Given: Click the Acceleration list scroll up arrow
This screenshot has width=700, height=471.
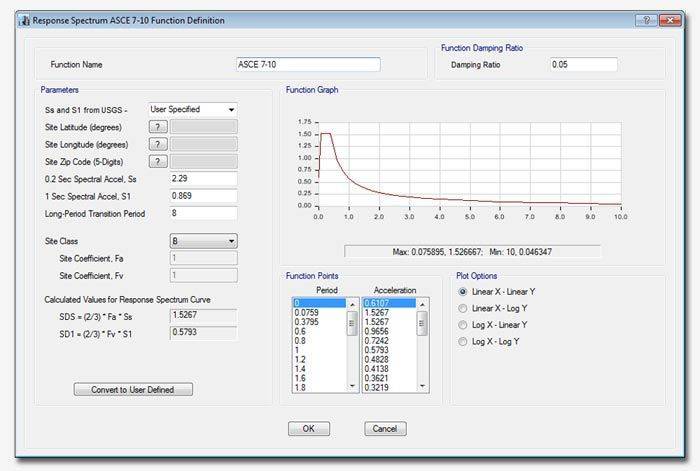Looking at the screenshot, I should (x=422, y=304).
